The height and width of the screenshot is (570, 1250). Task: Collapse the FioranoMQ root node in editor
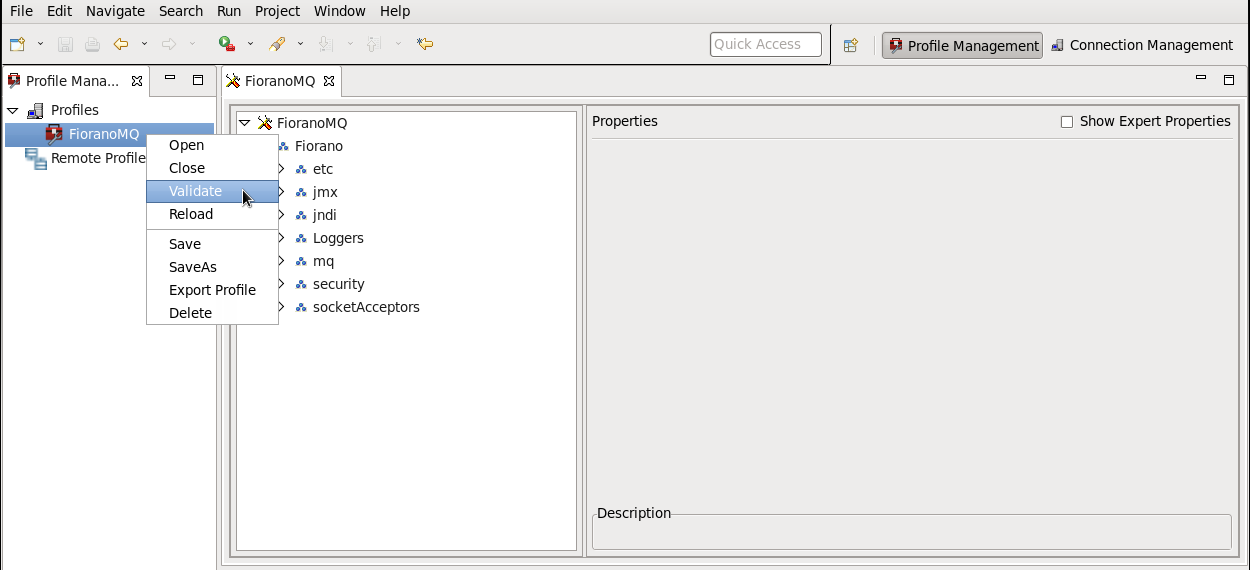pyautogui.click(x=245, y=123)
